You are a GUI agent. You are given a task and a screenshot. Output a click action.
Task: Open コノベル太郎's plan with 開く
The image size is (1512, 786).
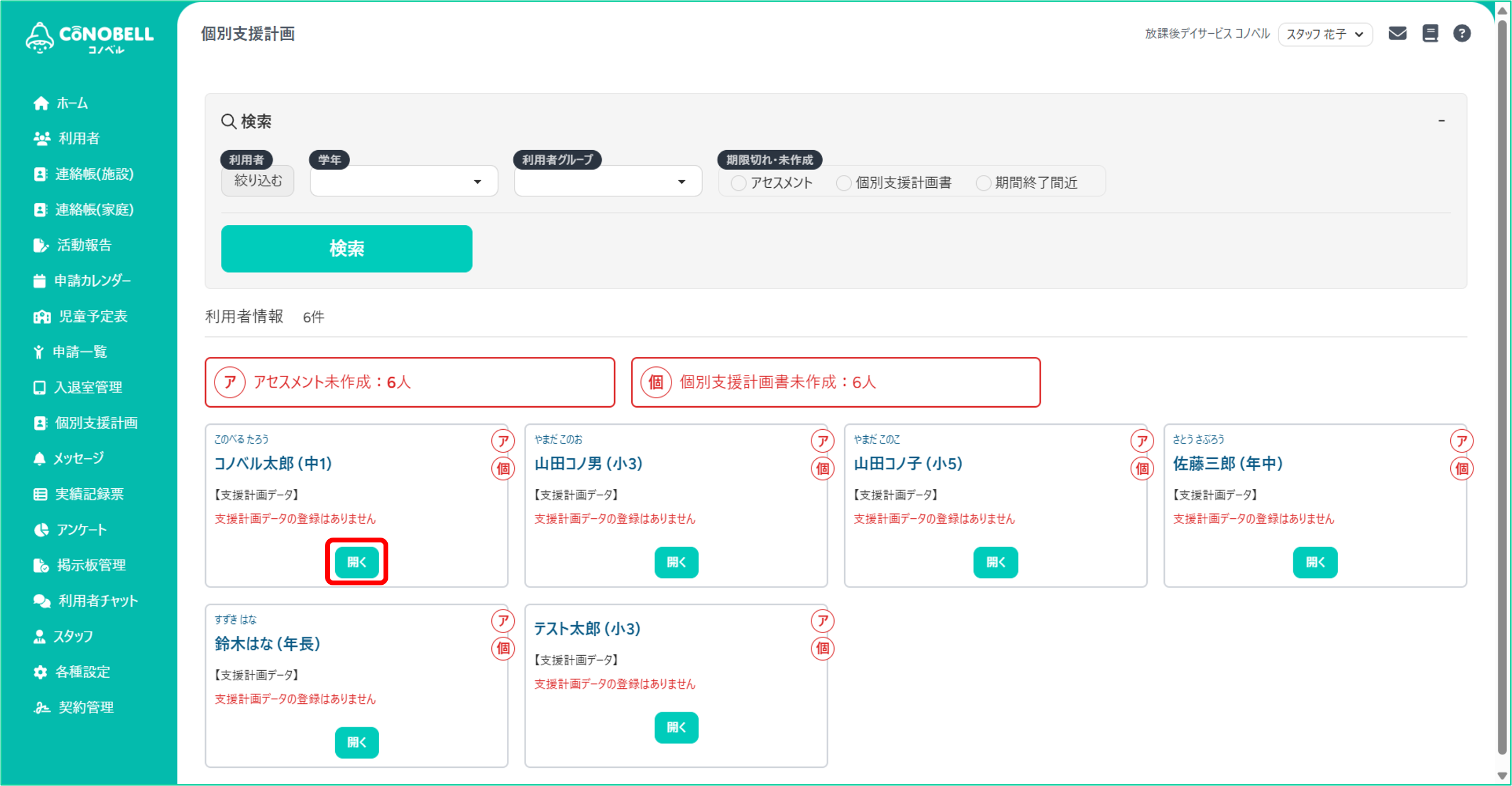pyautogui.click(x=356, y=562)
